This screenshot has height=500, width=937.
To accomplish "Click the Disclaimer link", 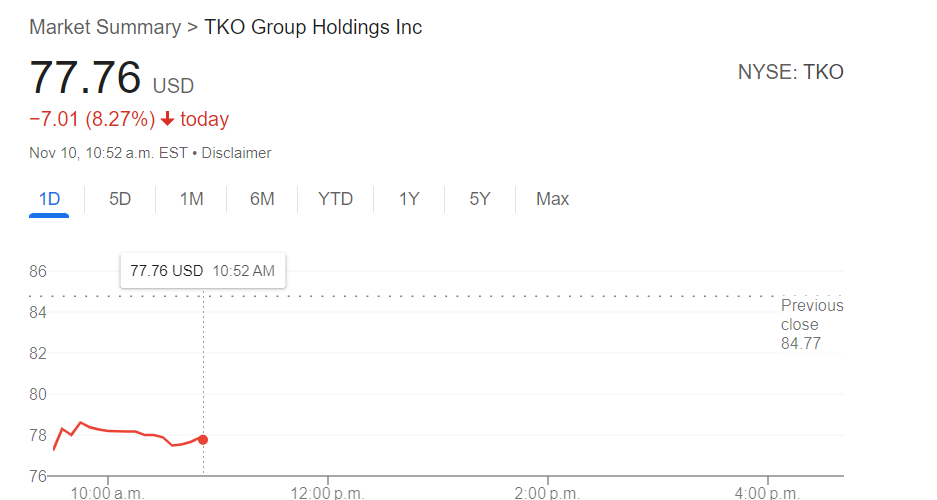I will 240,153.
